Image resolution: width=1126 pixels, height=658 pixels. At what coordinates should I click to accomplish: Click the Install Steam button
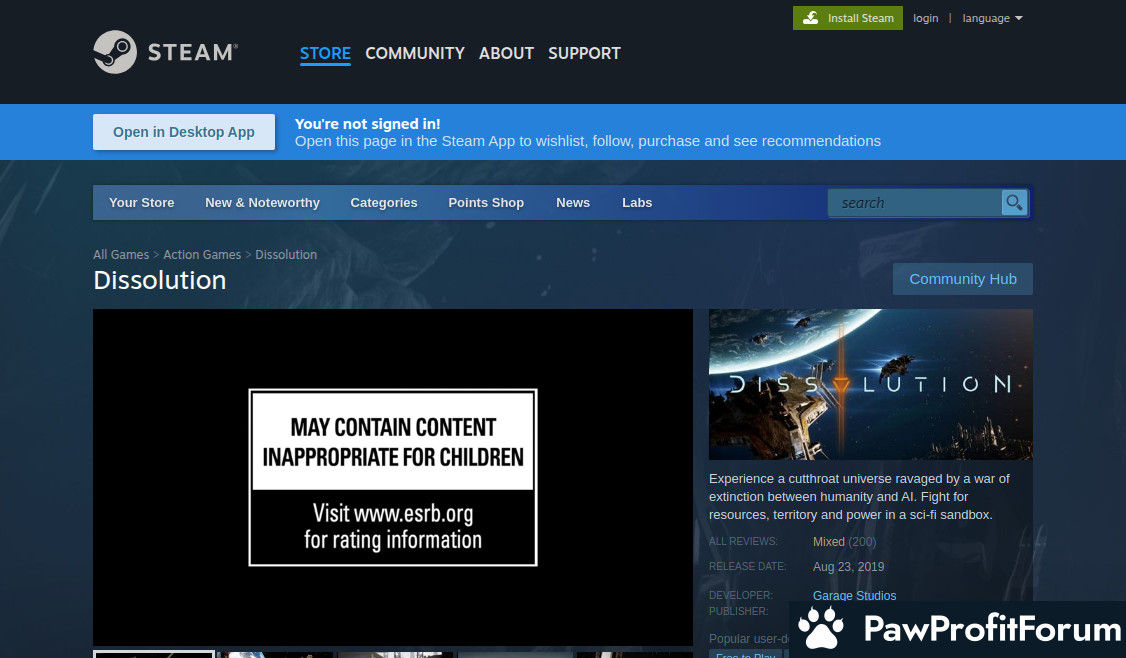point(847,18)
